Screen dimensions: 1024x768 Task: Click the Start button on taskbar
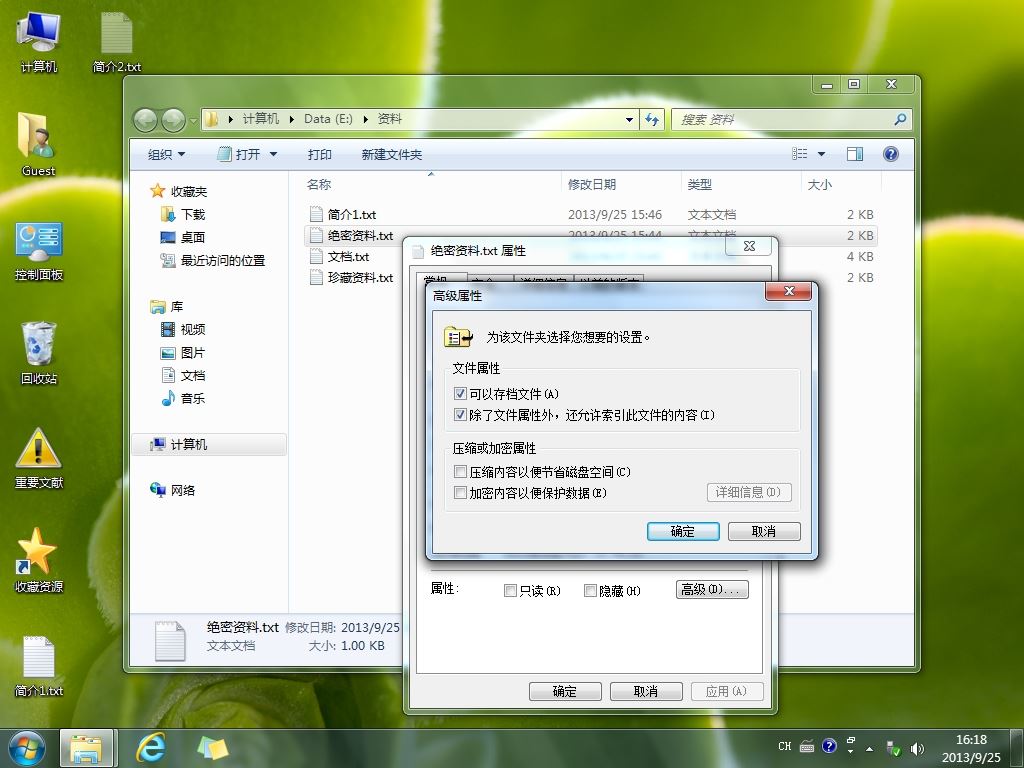27,748
